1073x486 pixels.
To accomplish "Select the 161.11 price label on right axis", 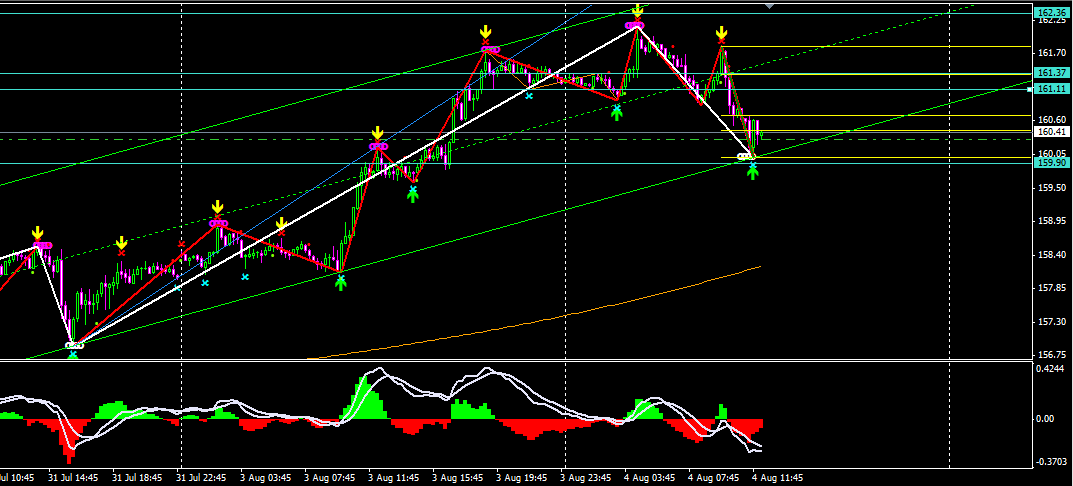I will point(1050,89).
